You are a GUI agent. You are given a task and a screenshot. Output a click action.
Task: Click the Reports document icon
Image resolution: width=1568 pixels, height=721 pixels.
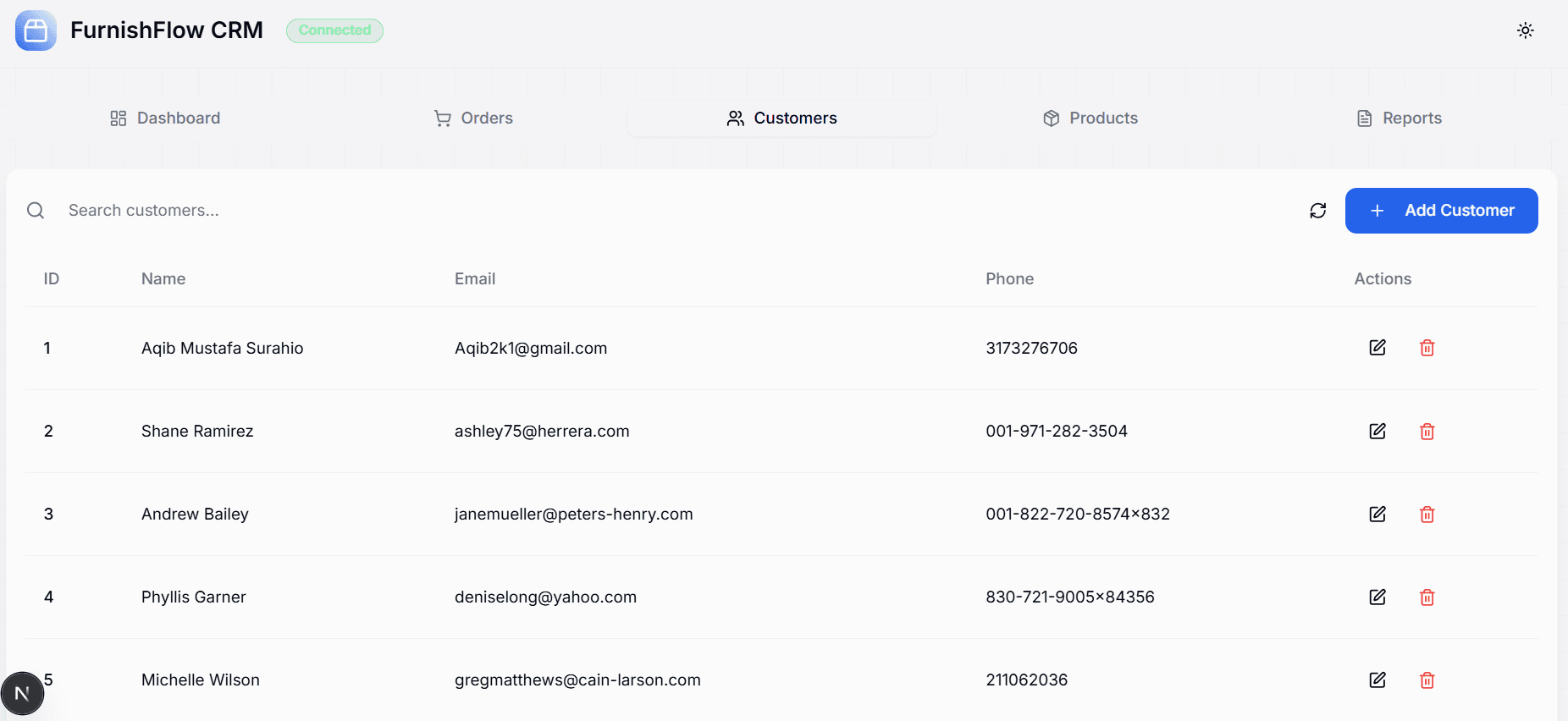click(x=1363, y=118)
